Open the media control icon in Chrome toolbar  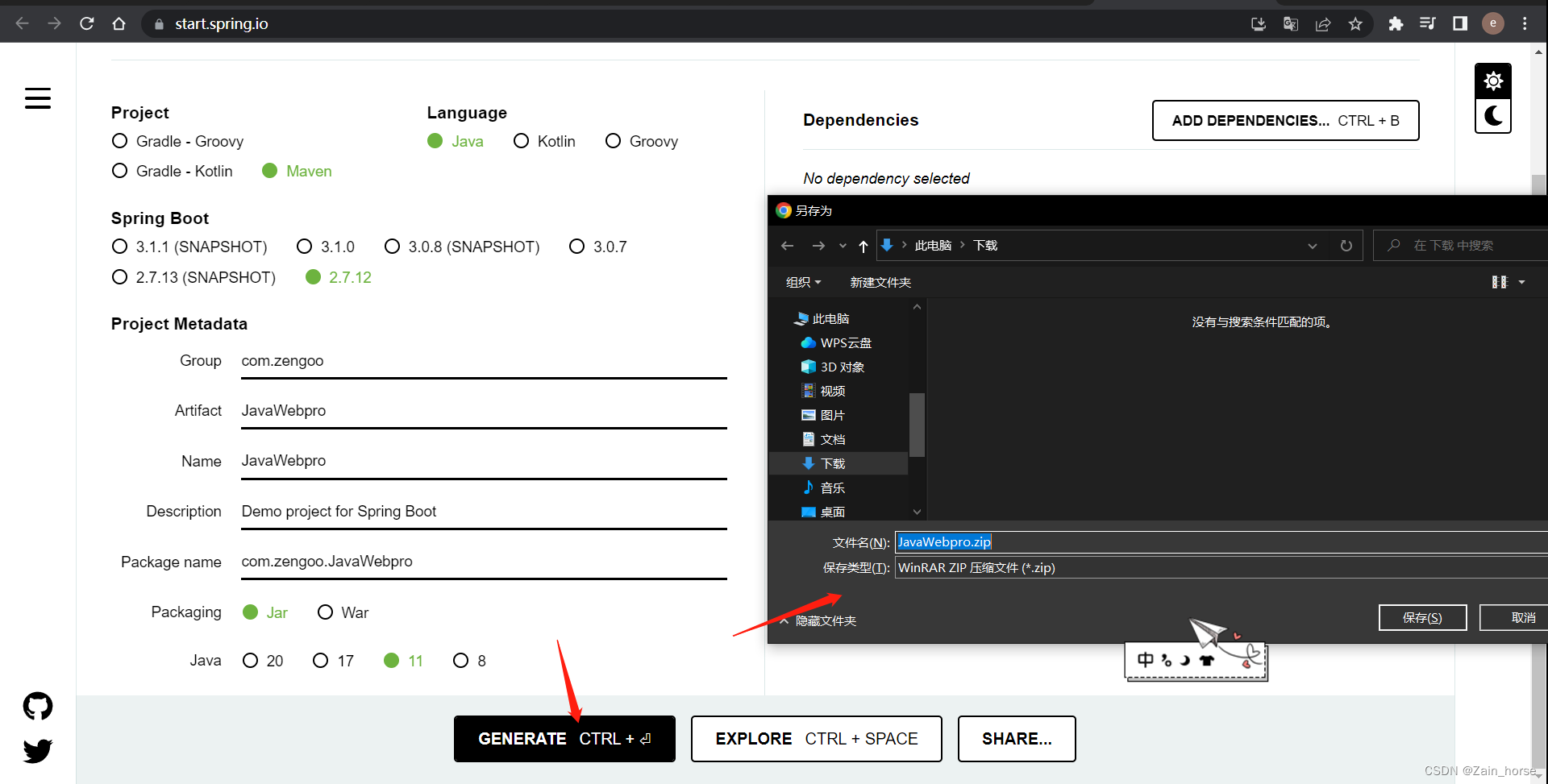click(1428, 24)
